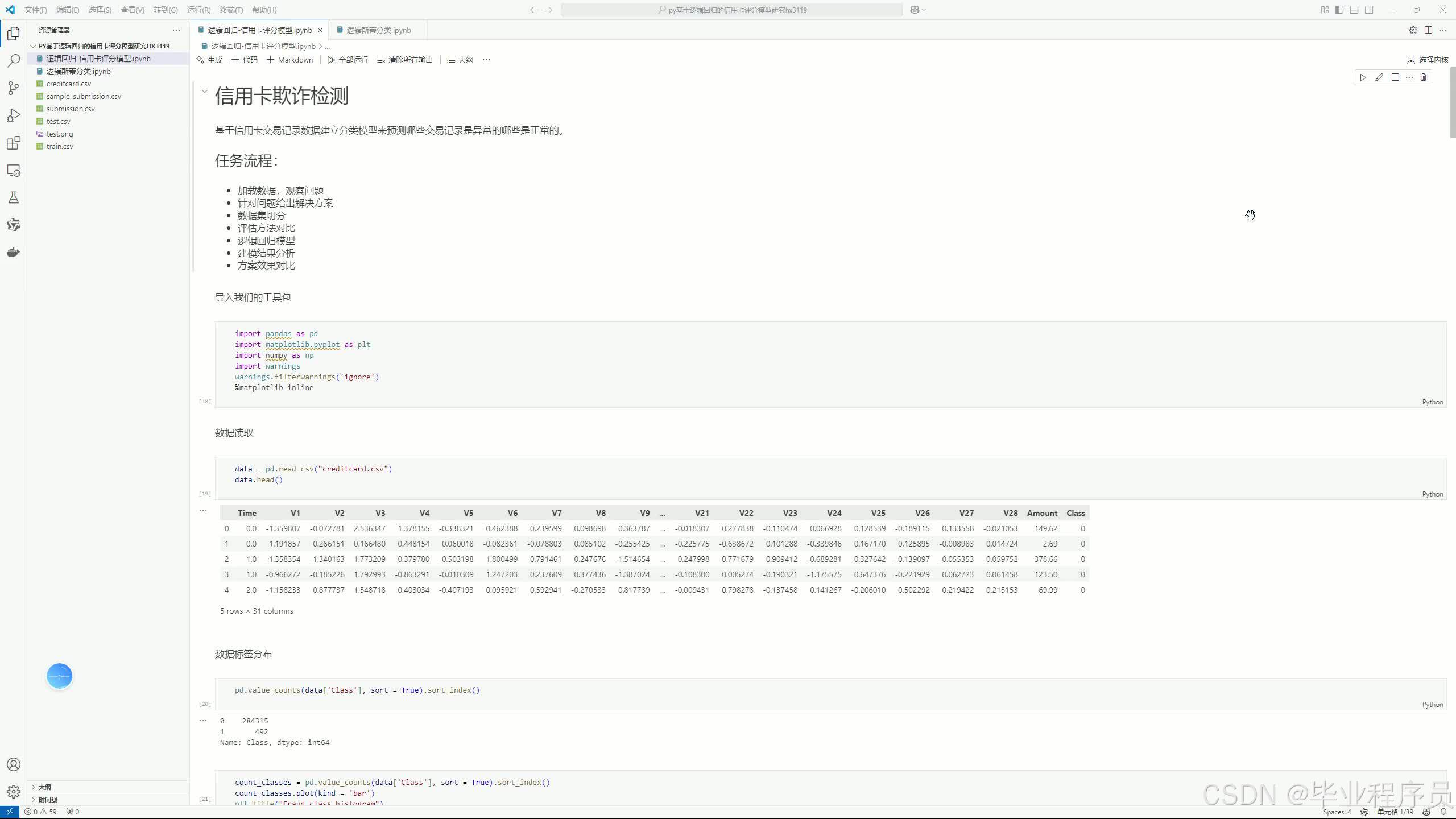This screenshot has width=1456, height=819.
Task: Toggle the secondary sidebar layout button
Action: pyautogui.click(x=1369, y=10)
